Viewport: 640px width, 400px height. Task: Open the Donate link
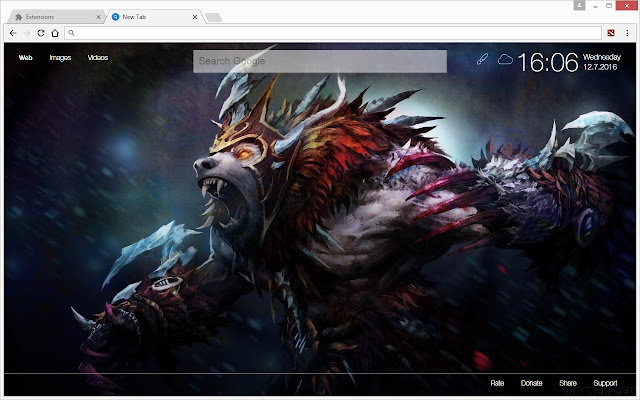531,383
